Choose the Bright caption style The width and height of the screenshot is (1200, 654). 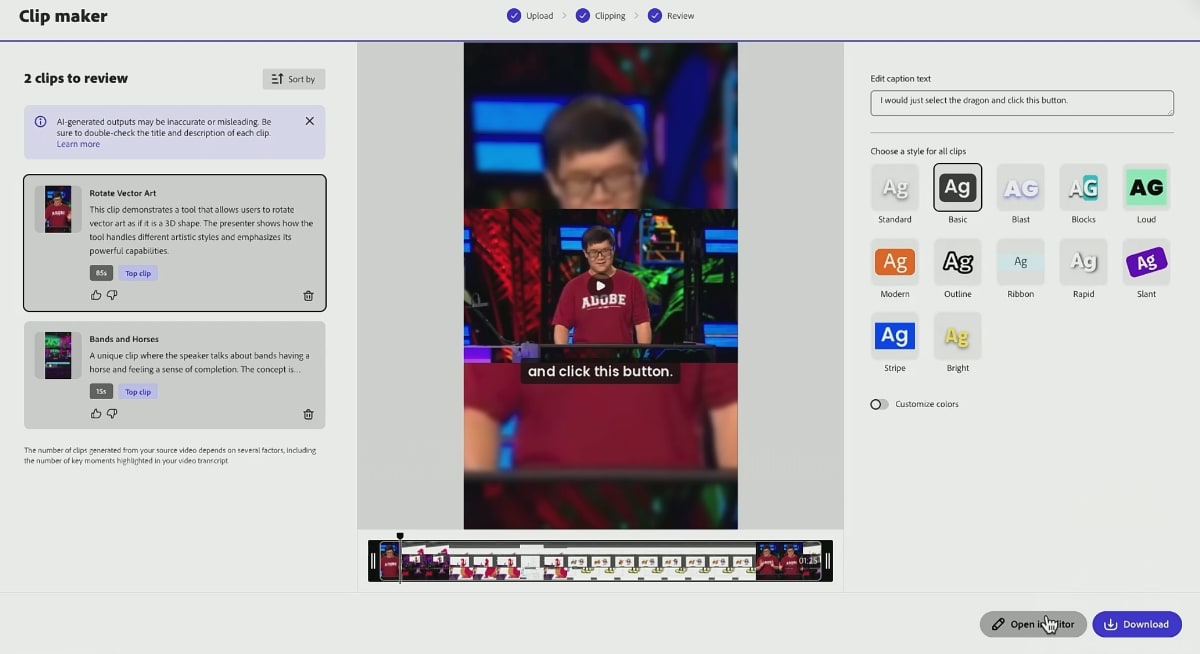958,336
